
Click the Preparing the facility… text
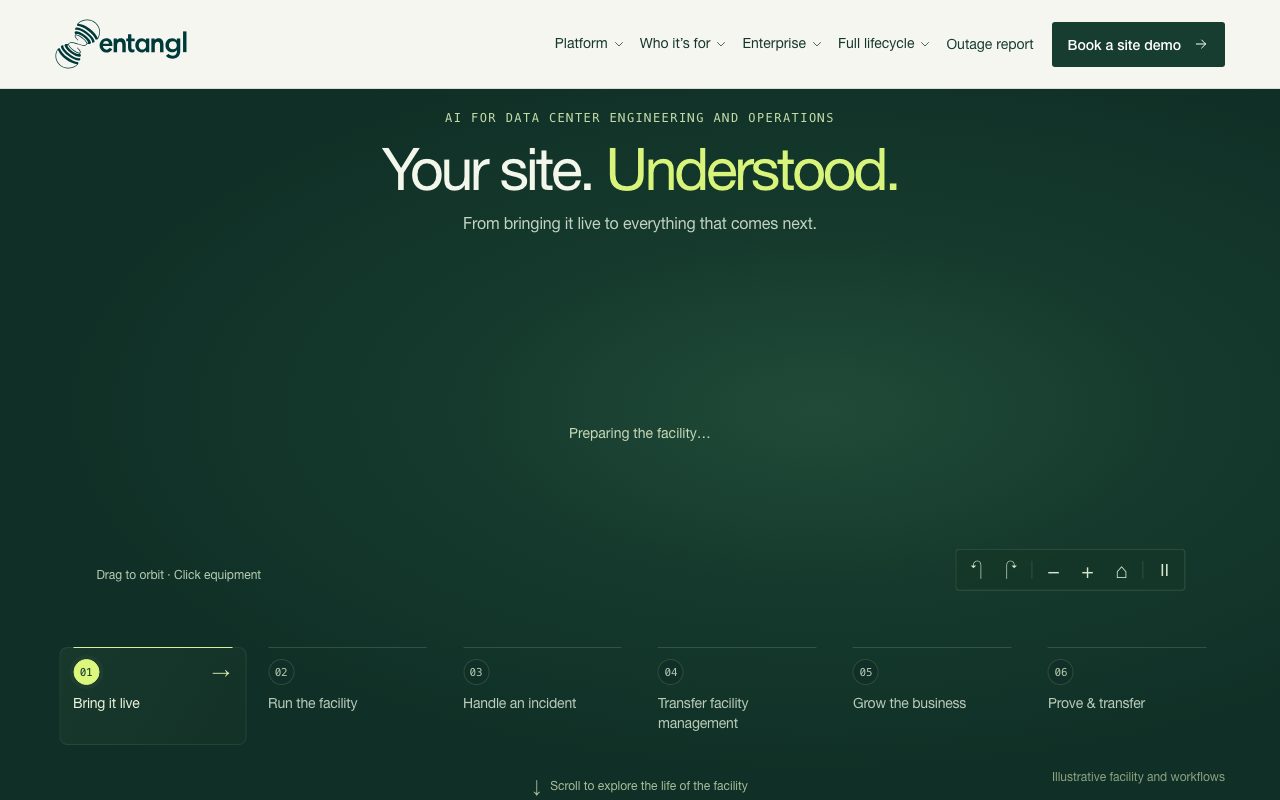point(640,433)
